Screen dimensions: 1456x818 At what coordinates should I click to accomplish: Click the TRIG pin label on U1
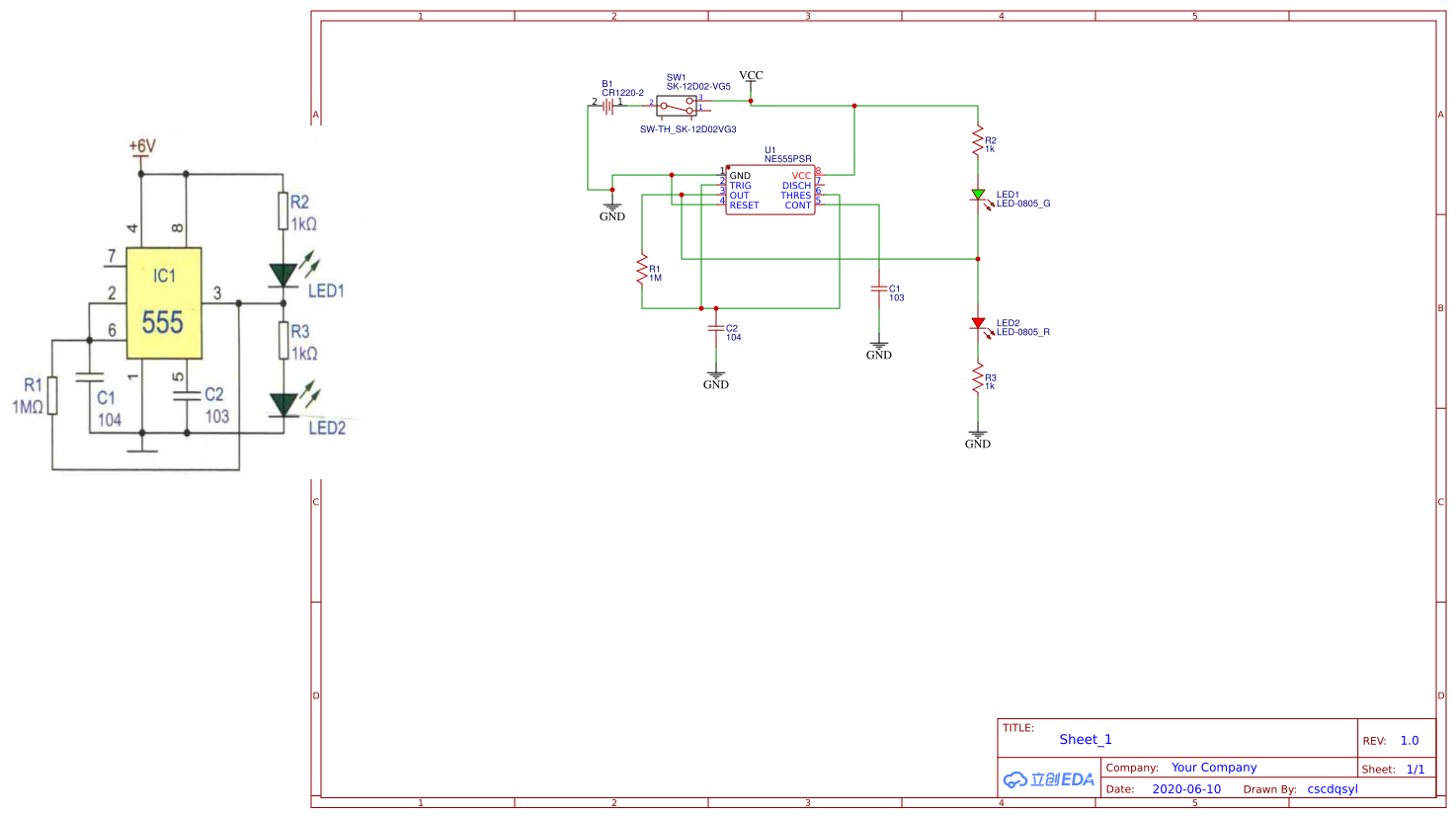click(741, 186)
